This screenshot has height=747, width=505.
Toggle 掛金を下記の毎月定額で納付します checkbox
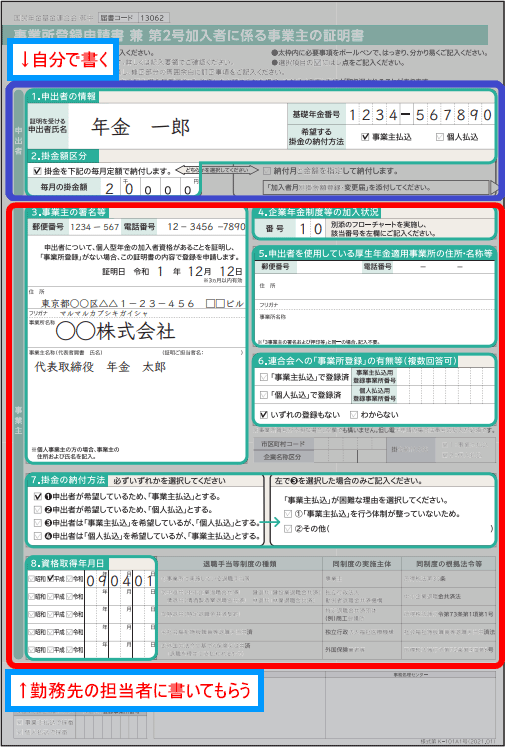tap(38, 171)
